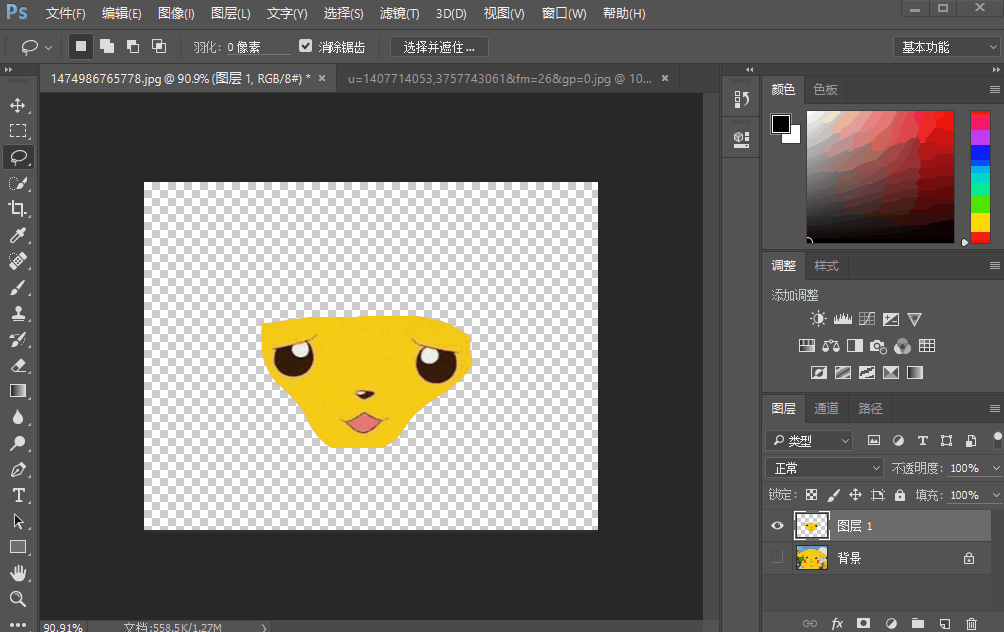Select the Move tool
1004x632 pixels.
click(x=18, y=105)
